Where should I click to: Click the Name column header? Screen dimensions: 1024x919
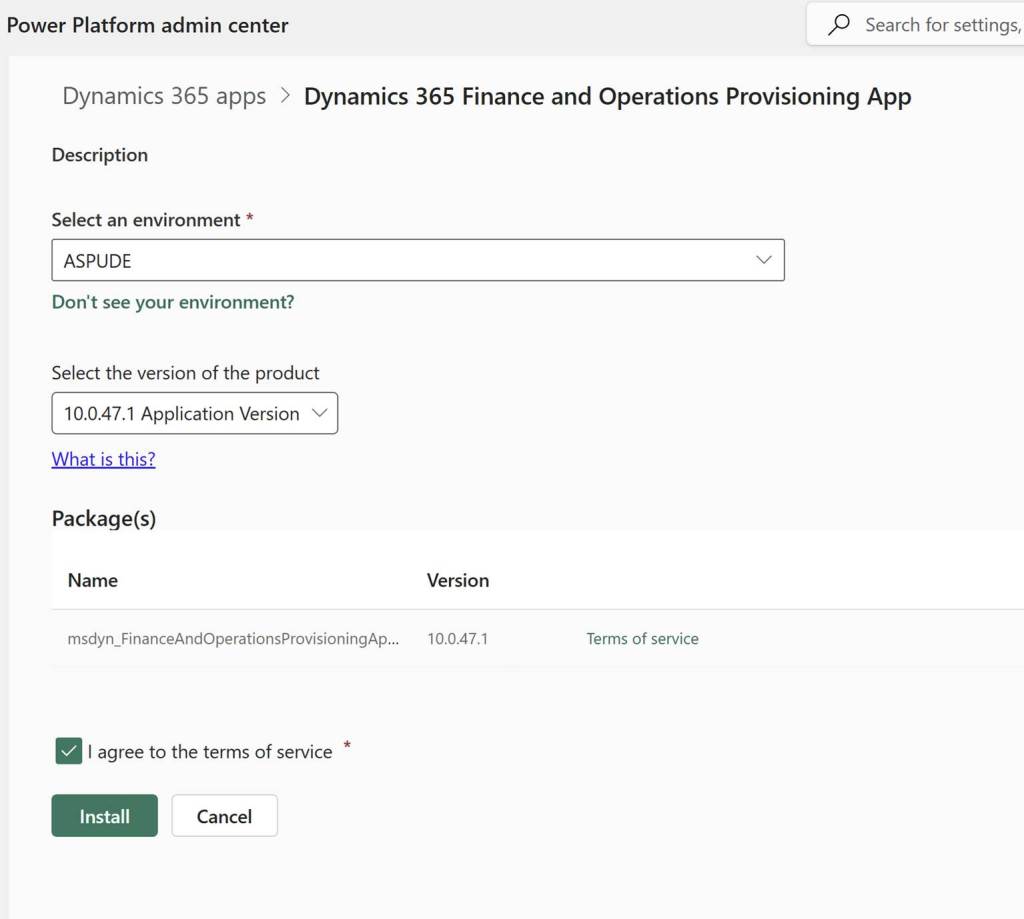click(93, 580)
